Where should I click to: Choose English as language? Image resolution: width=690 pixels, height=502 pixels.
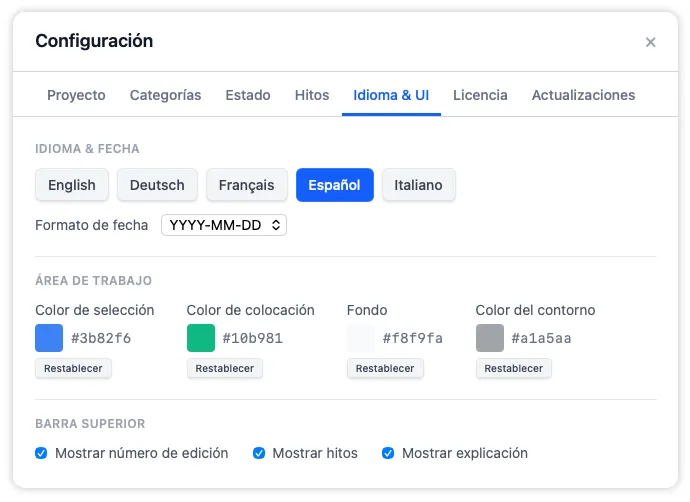tap(72, 185)
